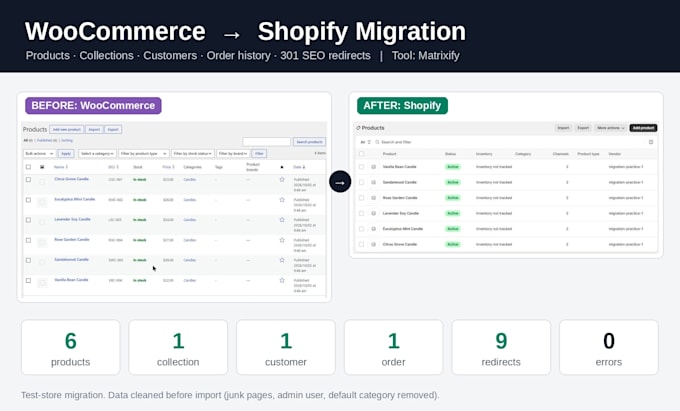This screenshot has width=680, height=411.
Task: Click the '9 redirects' stat card
Action: pos(501,347)
